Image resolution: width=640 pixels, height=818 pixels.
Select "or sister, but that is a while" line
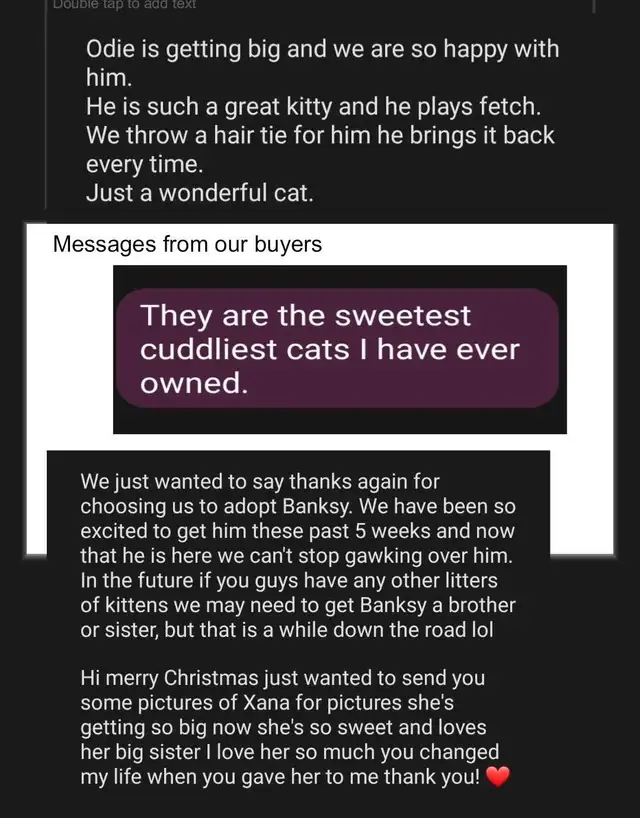coord(286,630)
